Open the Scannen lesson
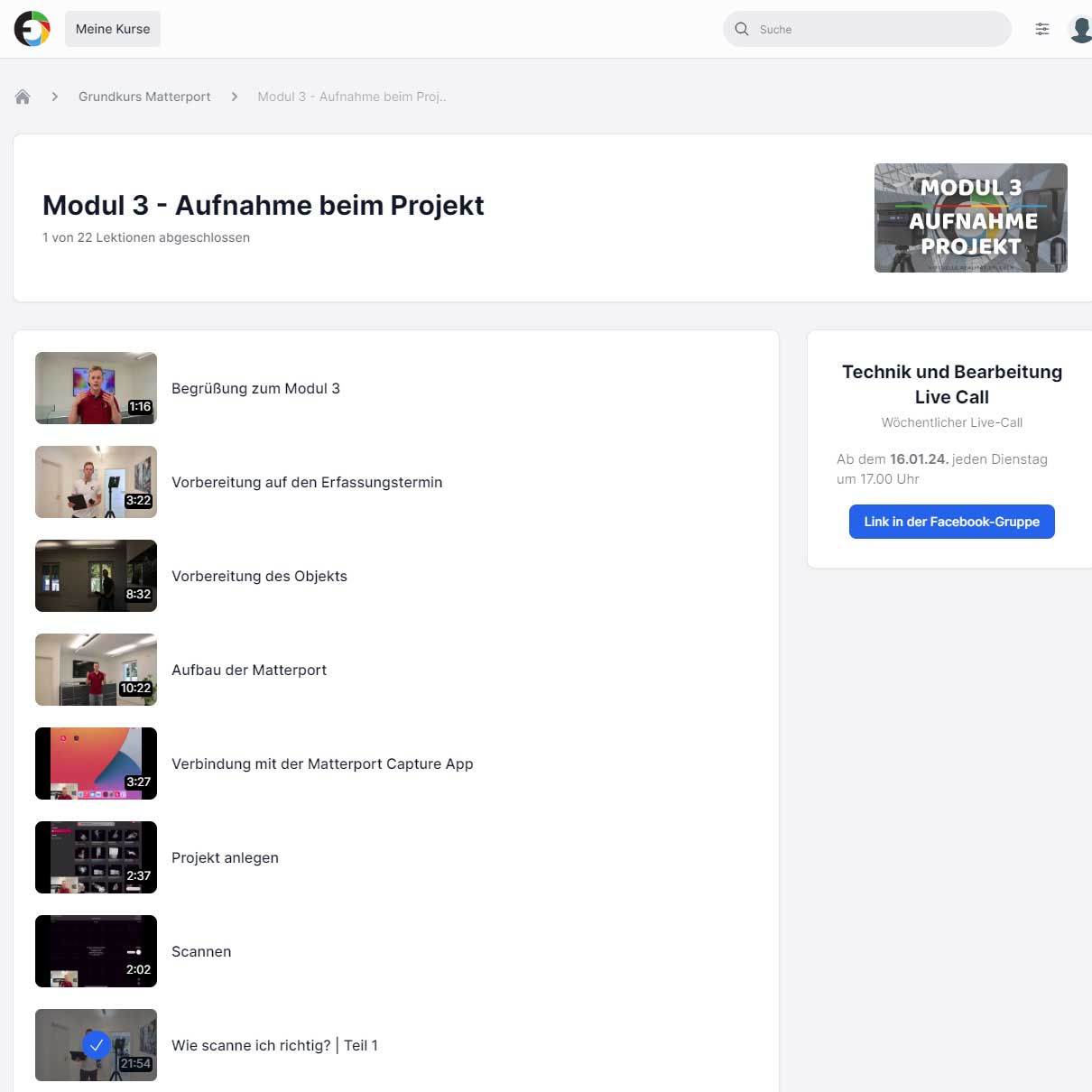This screenshot has height=1092, width=1092. click(x=201, y=951)
